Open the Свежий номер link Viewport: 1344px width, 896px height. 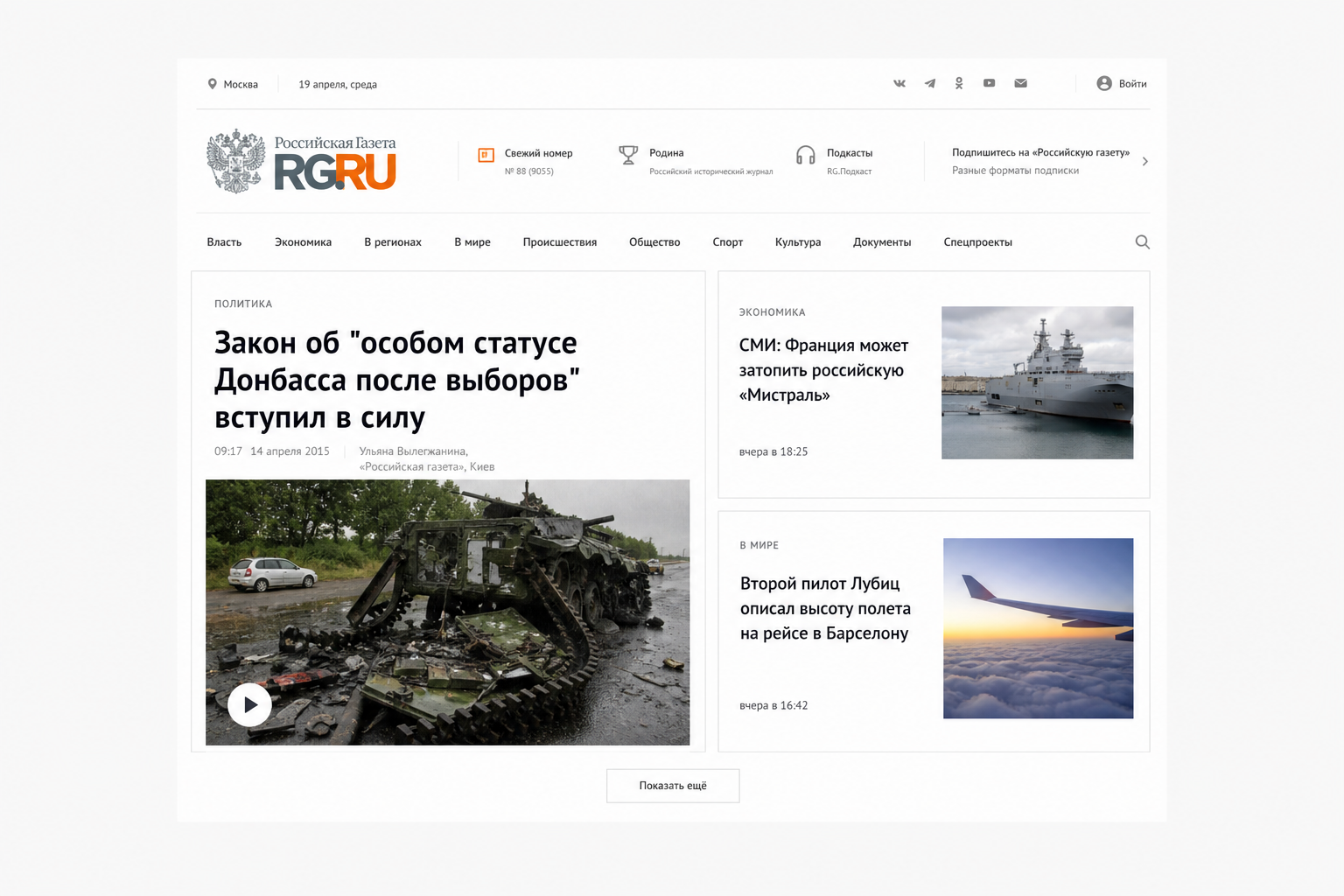(x=538, y=153)
